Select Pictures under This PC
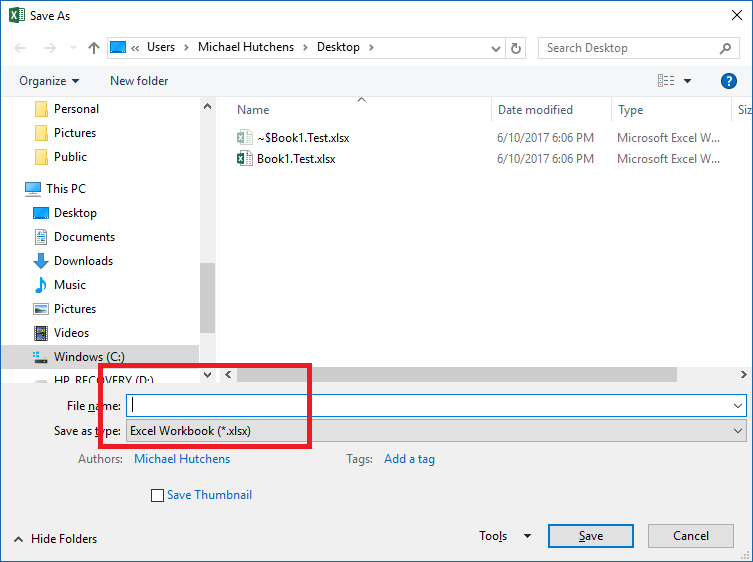This screenshot has width=753, height=562. pyautogui.click(x=64, y=309)
